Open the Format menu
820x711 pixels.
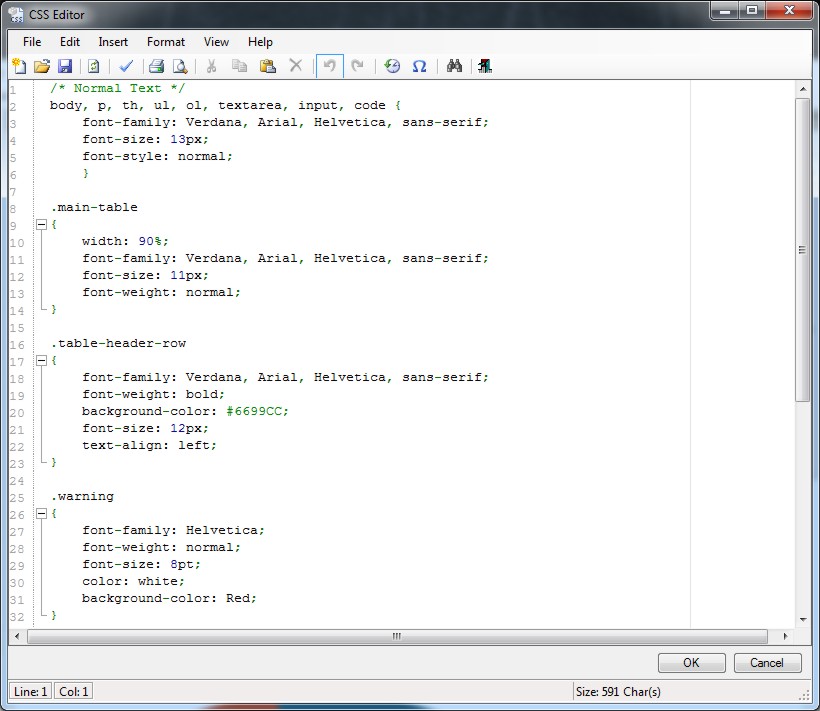pyautogui.click(x=165, y=42)
